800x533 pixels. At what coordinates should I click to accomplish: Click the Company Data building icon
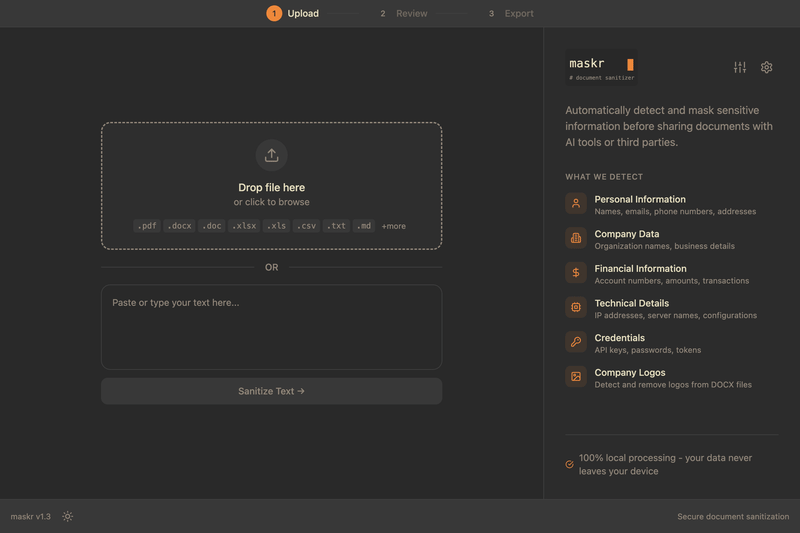click(576, 238)
